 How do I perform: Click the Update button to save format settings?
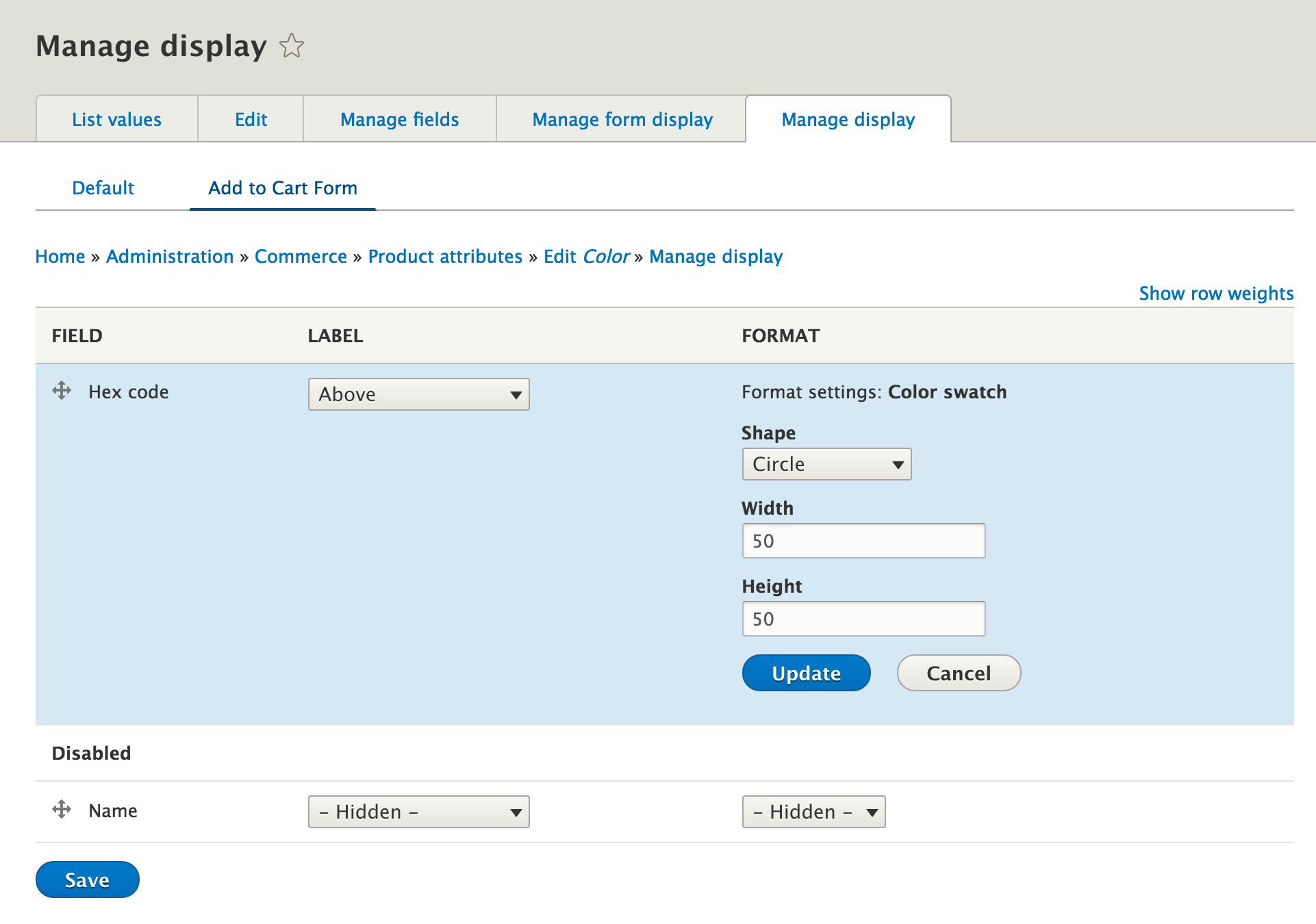click(807, 671)
